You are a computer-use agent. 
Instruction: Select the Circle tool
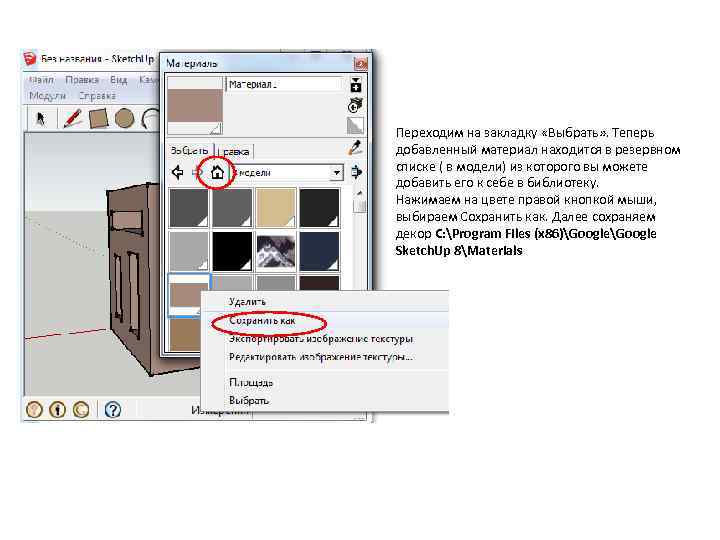pos(124,118)
